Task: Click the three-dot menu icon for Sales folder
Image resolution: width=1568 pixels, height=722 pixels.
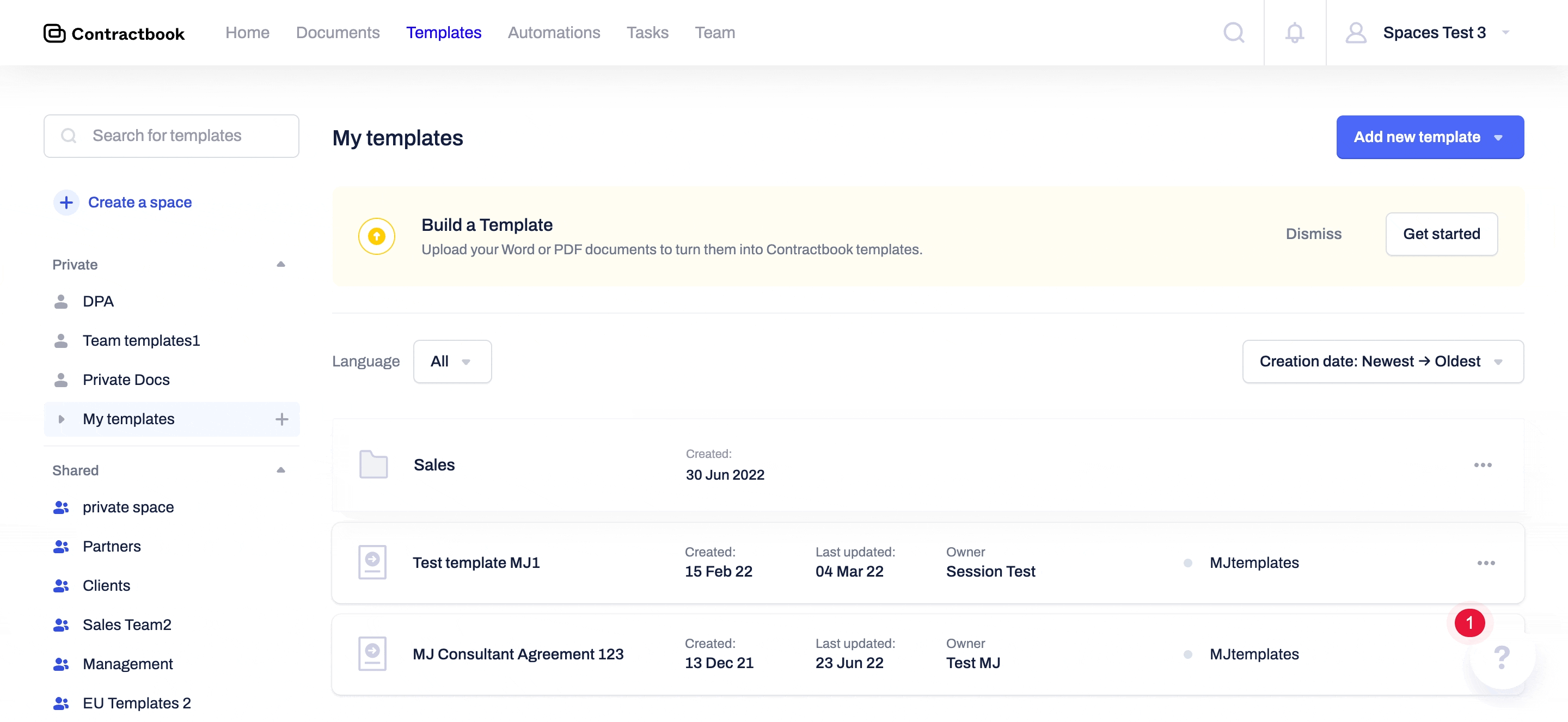Action: pyautogui.click(x=1484, y=465)
